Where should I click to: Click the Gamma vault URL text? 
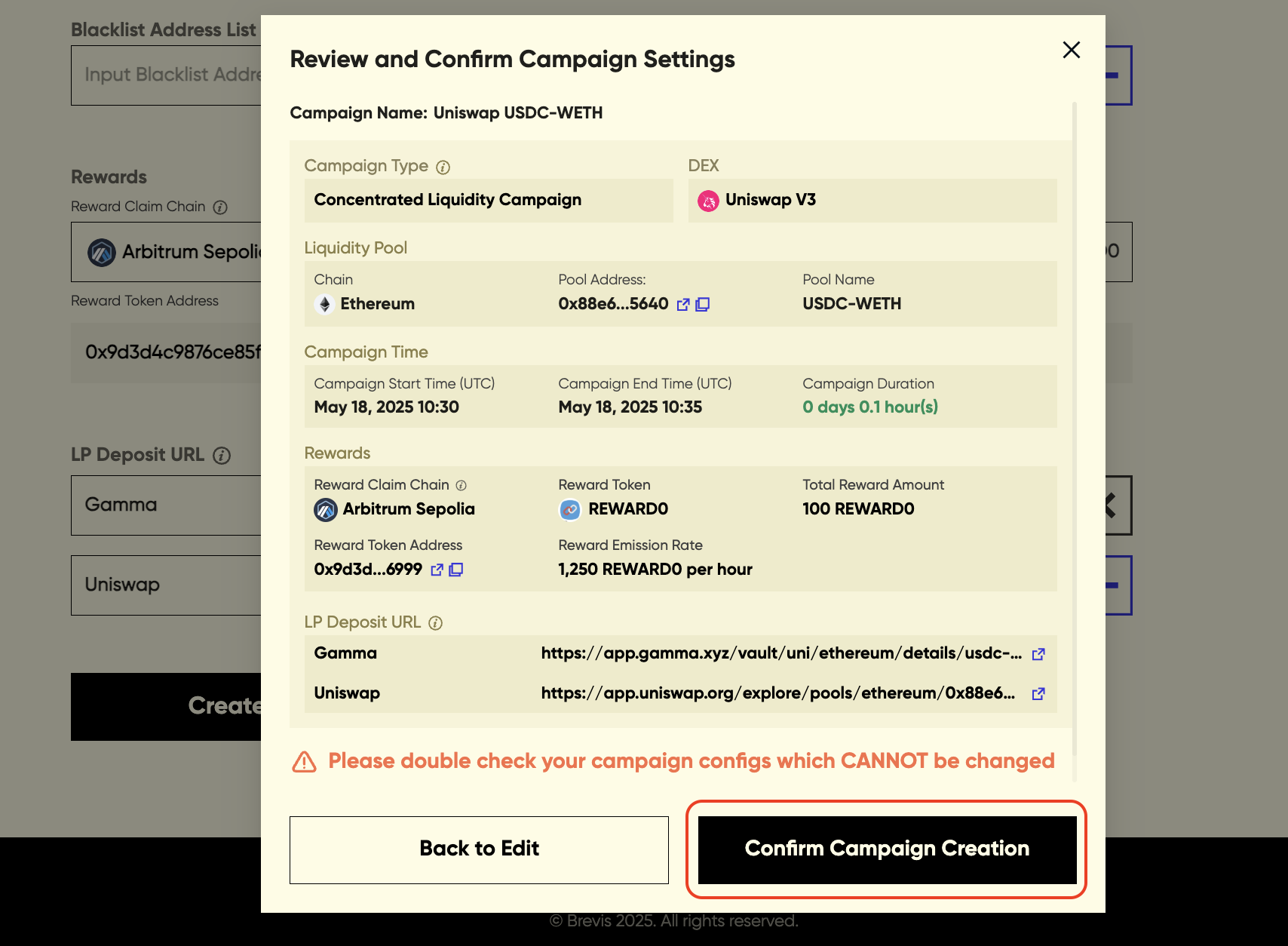pyautogui.click(x=781, y=654)
